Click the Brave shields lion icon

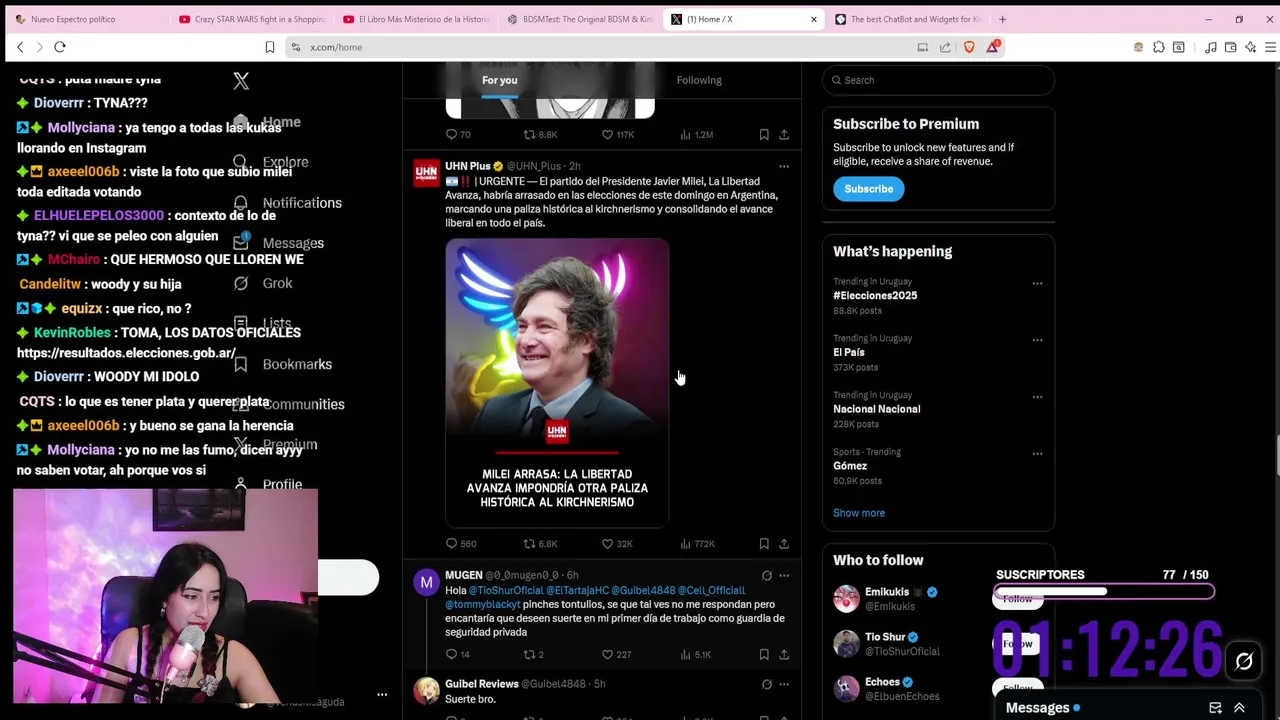point(969,47)
